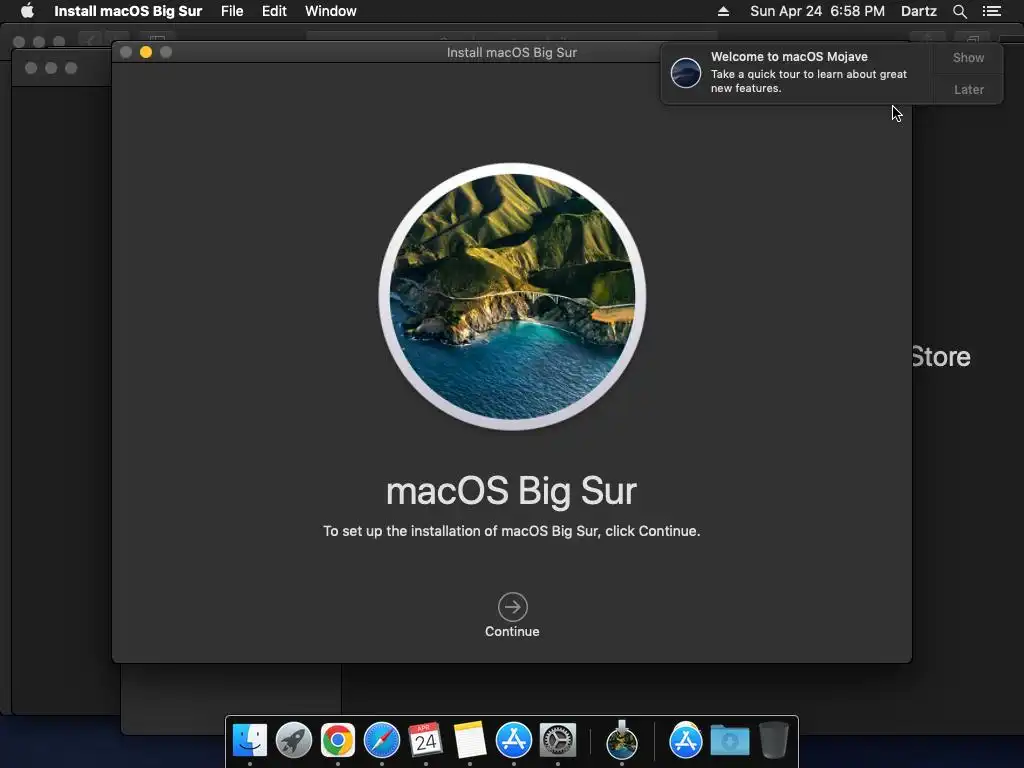Open Launchpad from the Dock
Viewport: 1024px width, 768px height.
[x=294, y=740]
